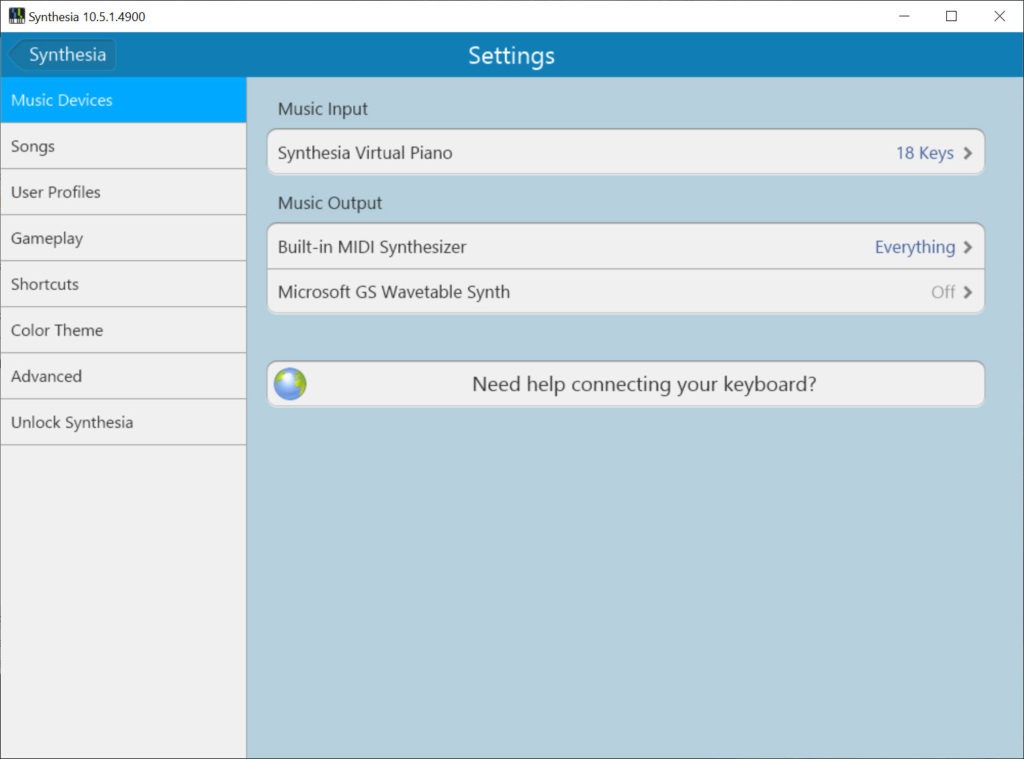Show the Shortcuts settings
Image resolution: width=1024 pixels, height=759 pixels.
tap(123, 284)
